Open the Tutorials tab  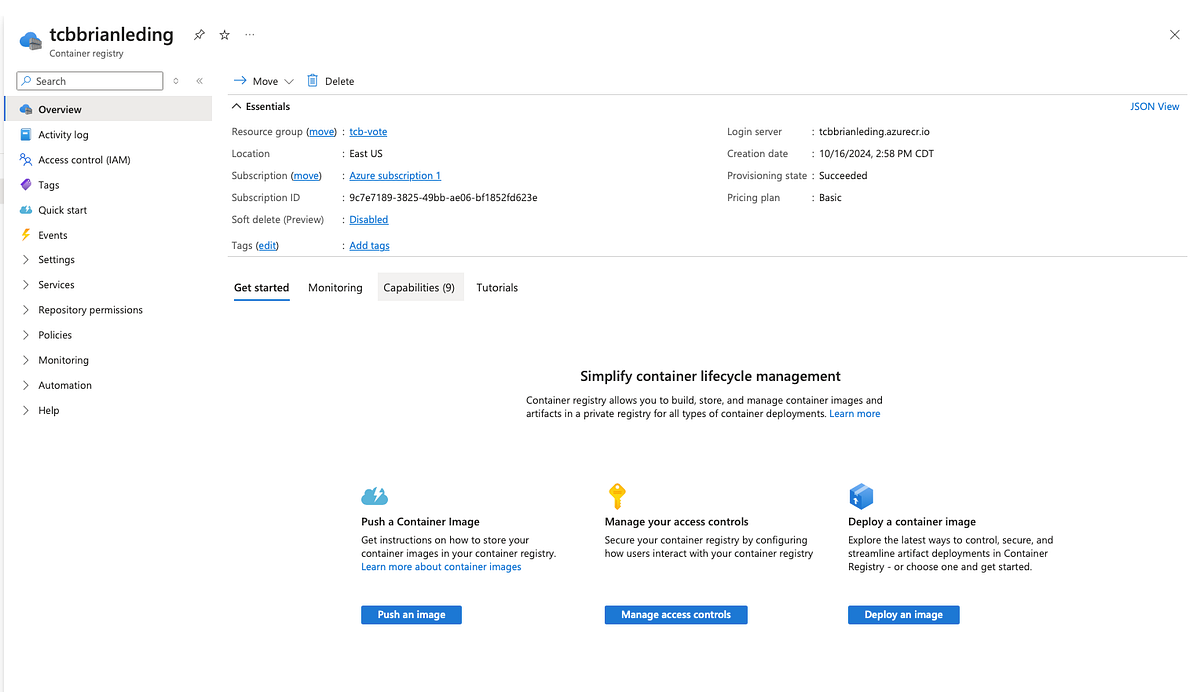click(497, 287)
